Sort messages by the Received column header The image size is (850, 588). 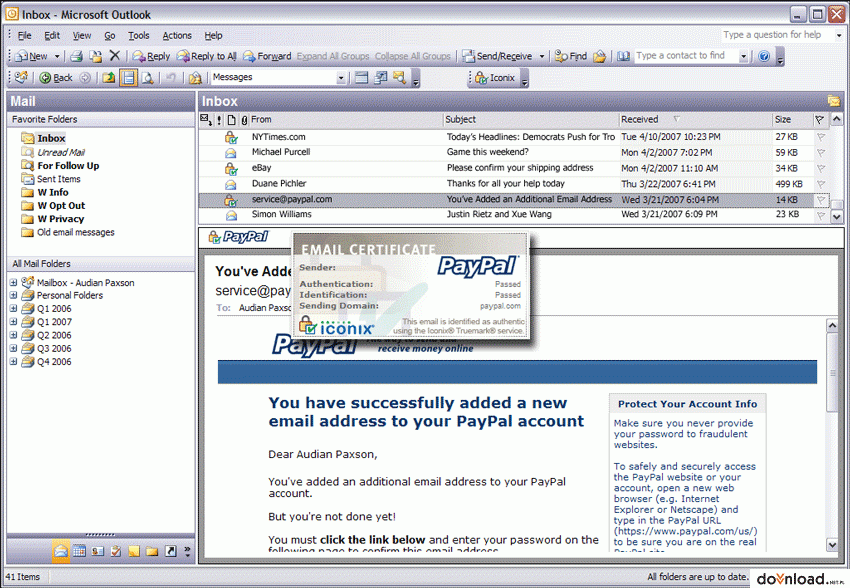pos(696,120)
